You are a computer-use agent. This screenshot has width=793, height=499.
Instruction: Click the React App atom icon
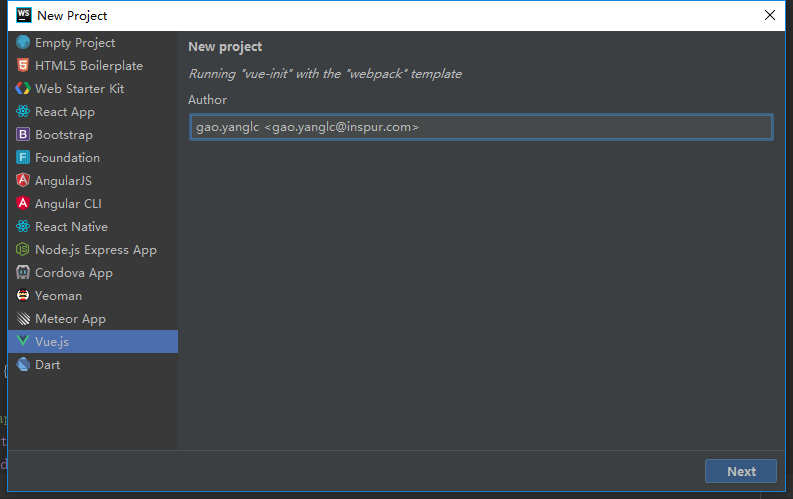(23, 111)
